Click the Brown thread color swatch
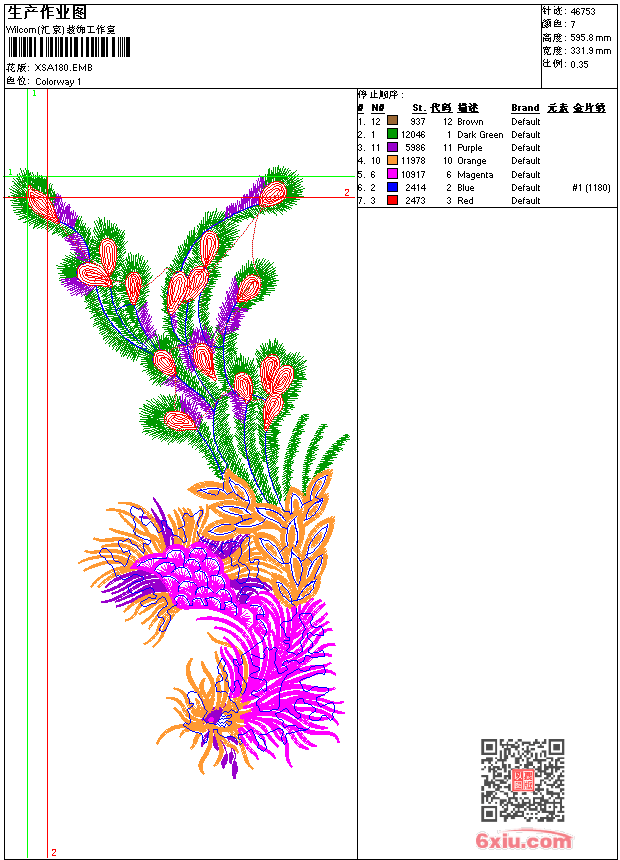620x860 pixels. (x=392, y=121)
